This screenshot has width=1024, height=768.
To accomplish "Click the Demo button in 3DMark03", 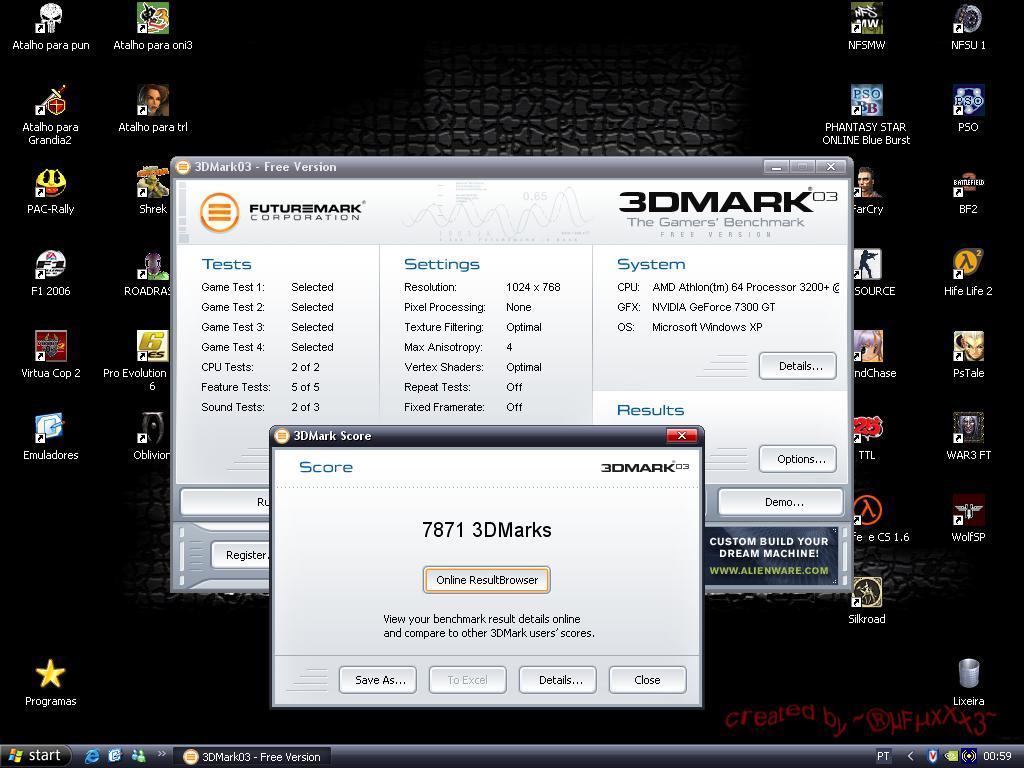I will pyautogui.click(x=781, y=502).
